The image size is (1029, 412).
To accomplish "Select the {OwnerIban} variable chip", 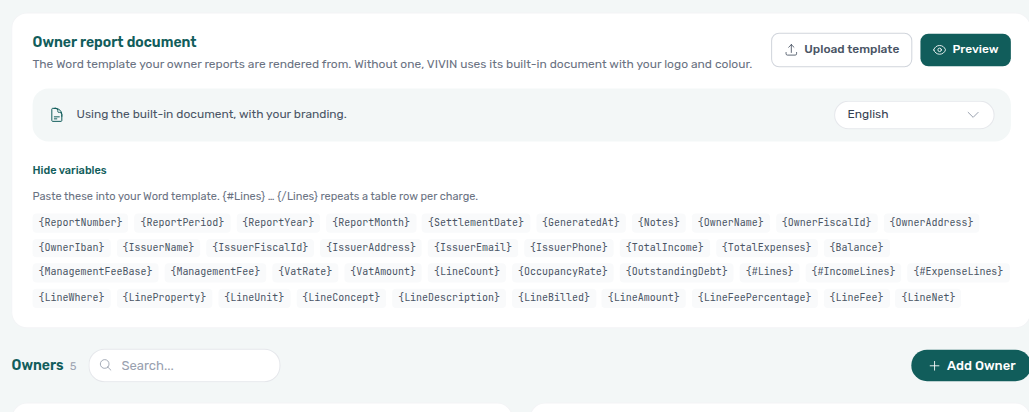I will (x=72, y=248).
